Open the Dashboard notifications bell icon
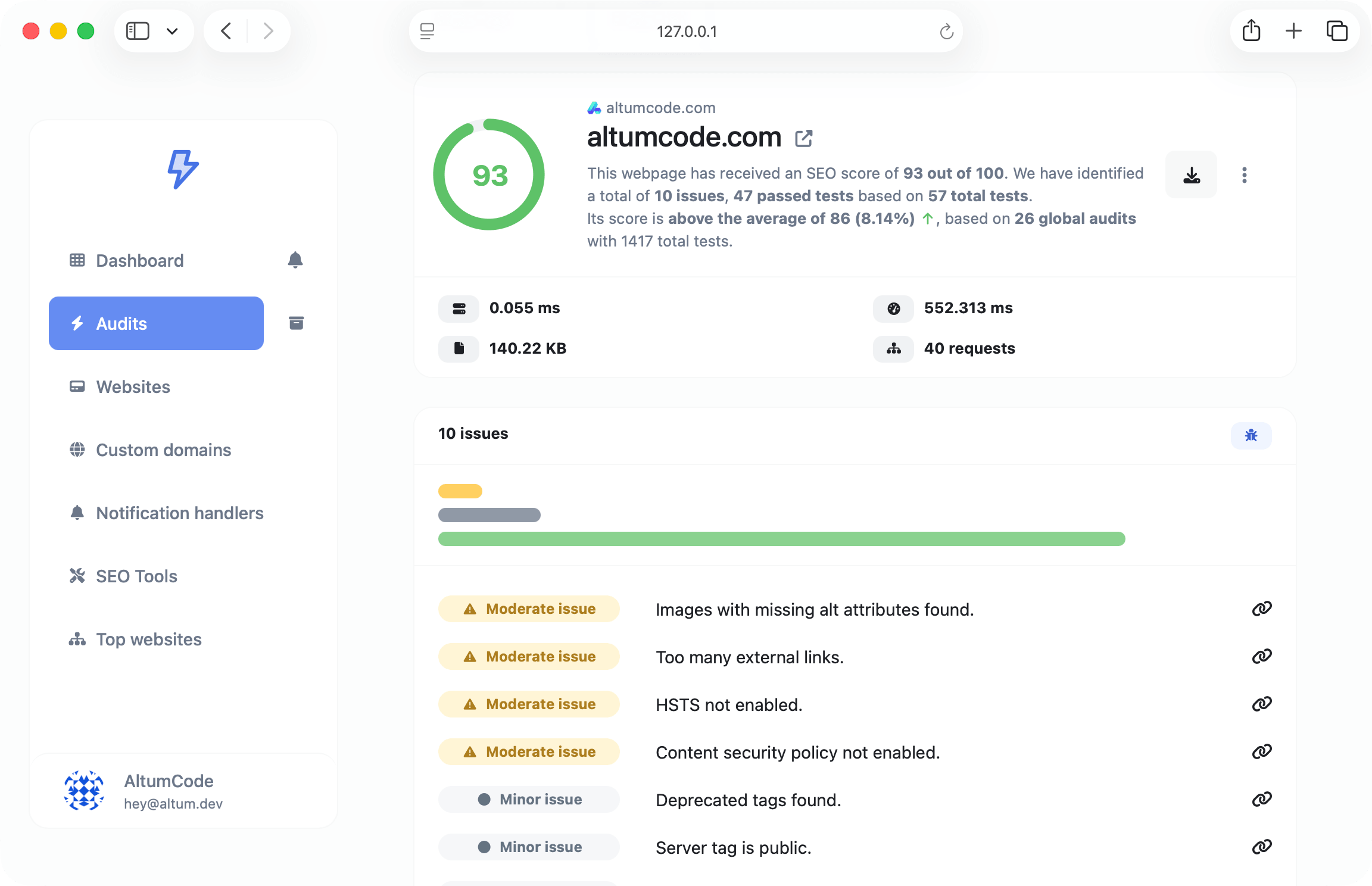1372x886 pixels. pyautogui.click(x=295, y=260)
